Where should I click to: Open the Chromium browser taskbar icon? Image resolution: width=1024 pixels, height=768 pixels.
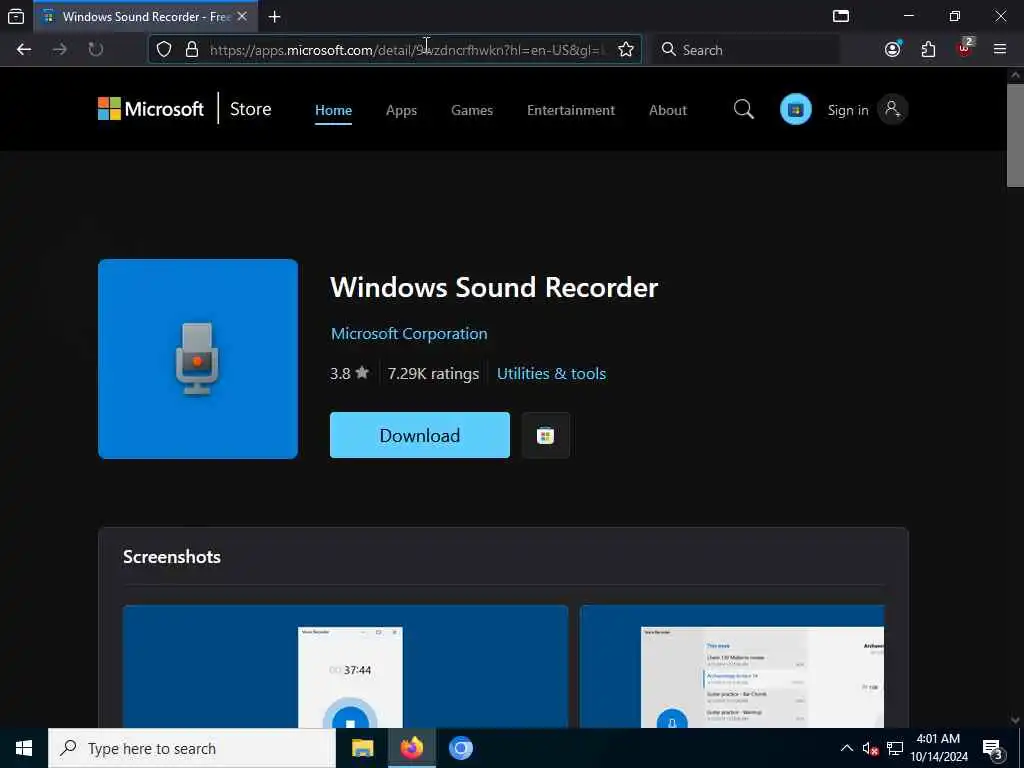460,748
